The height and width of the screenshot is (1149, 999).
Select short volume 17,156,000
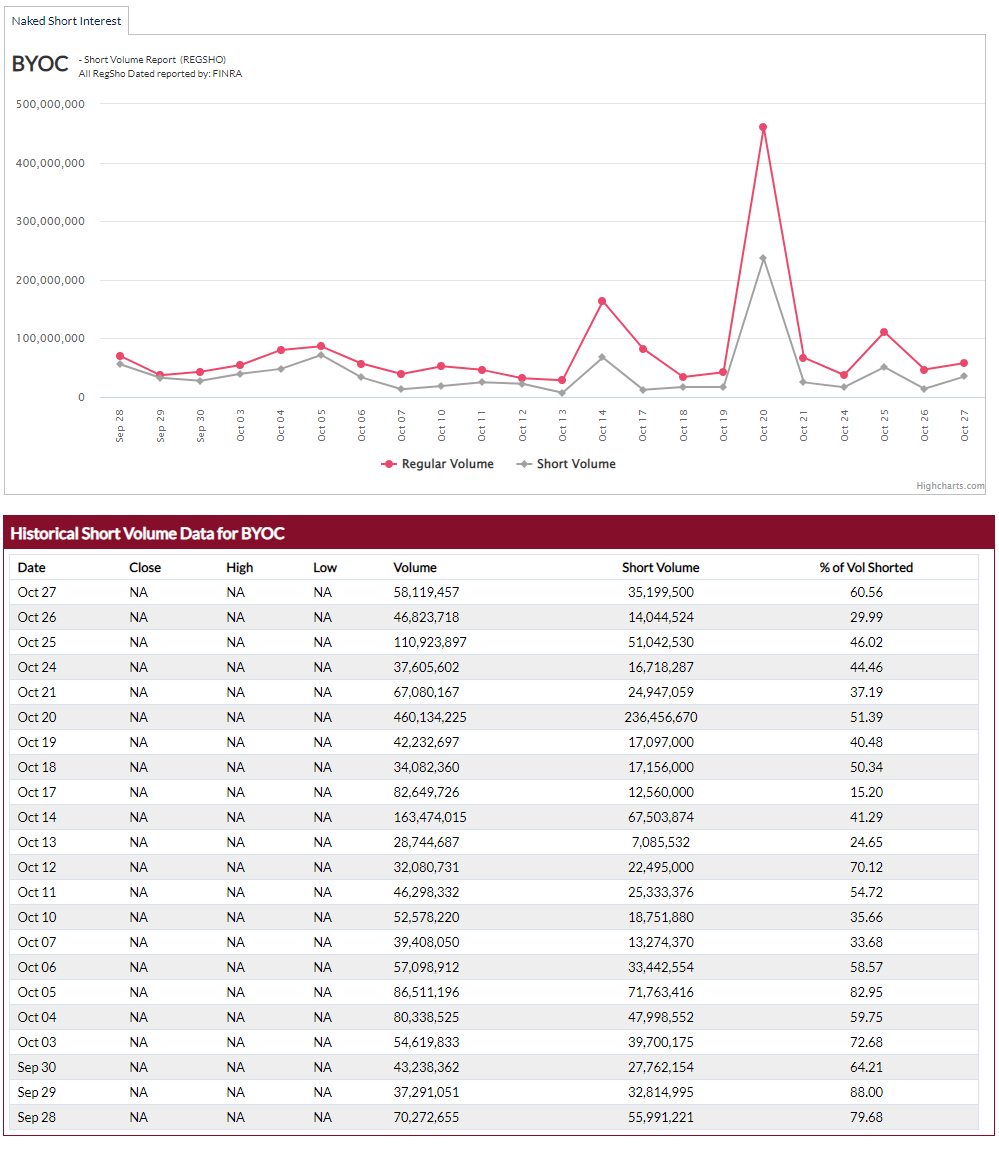[660, 766]
